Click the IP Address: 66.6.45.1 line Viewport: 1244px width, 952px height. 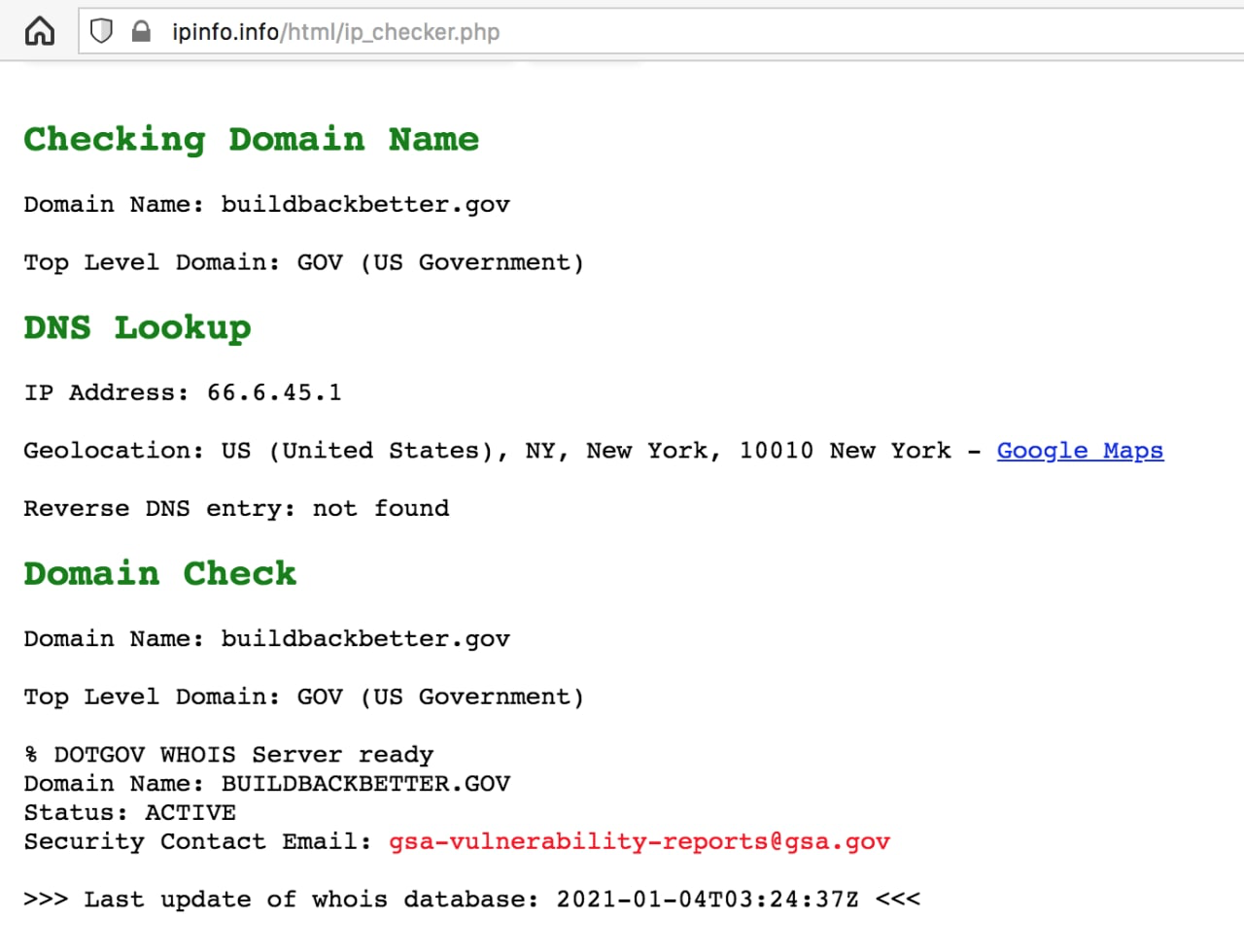click(183, 392)
